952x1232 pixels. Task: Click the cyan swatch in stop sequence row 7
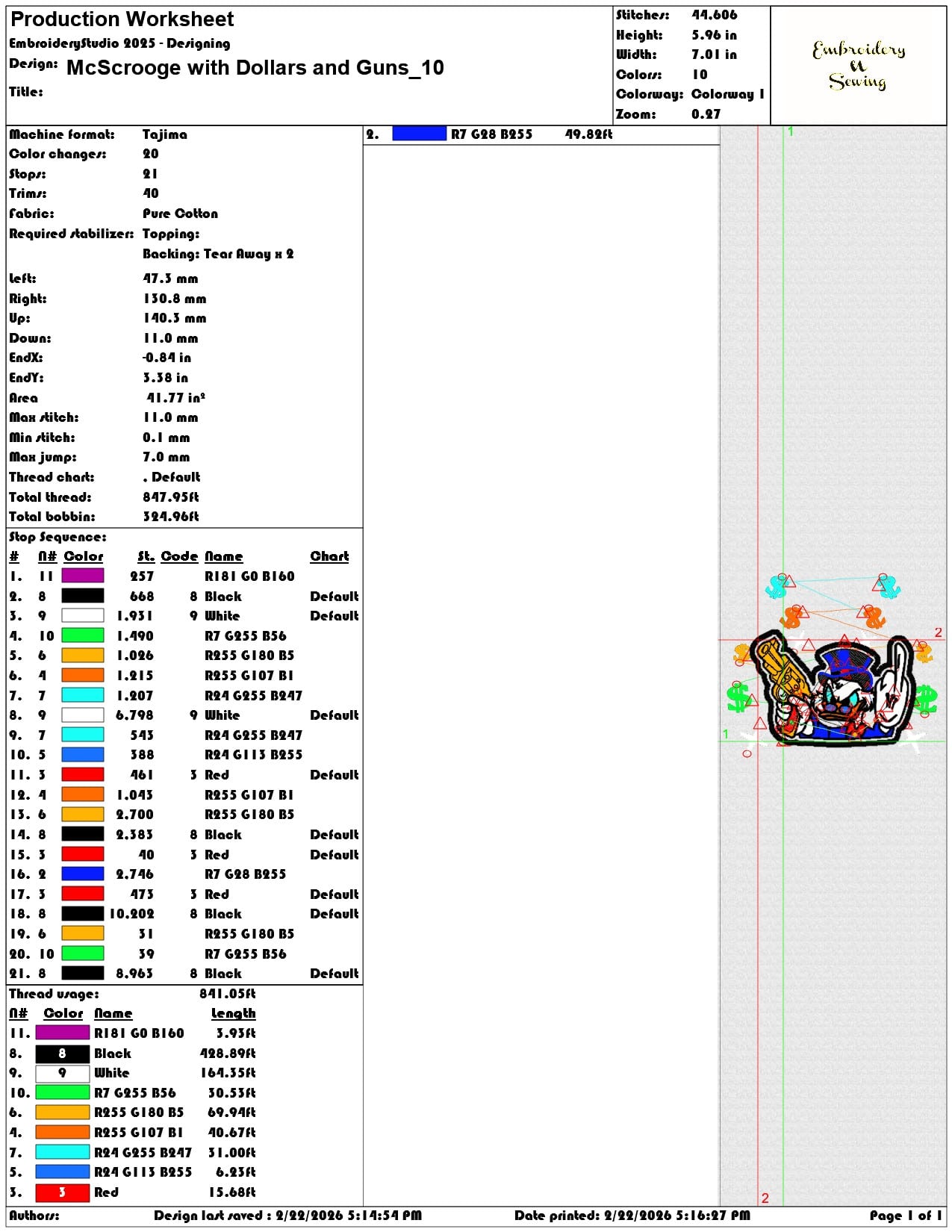[83, 695]
